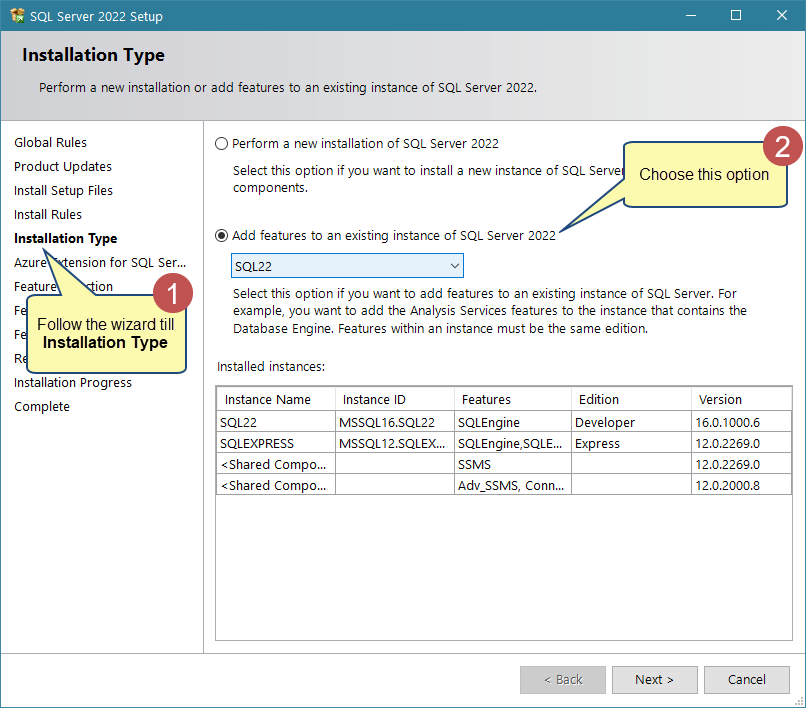Click the SQL Server Setup title bar icon
The height and width of the screenshot is (708, 806).
point(17,16)
